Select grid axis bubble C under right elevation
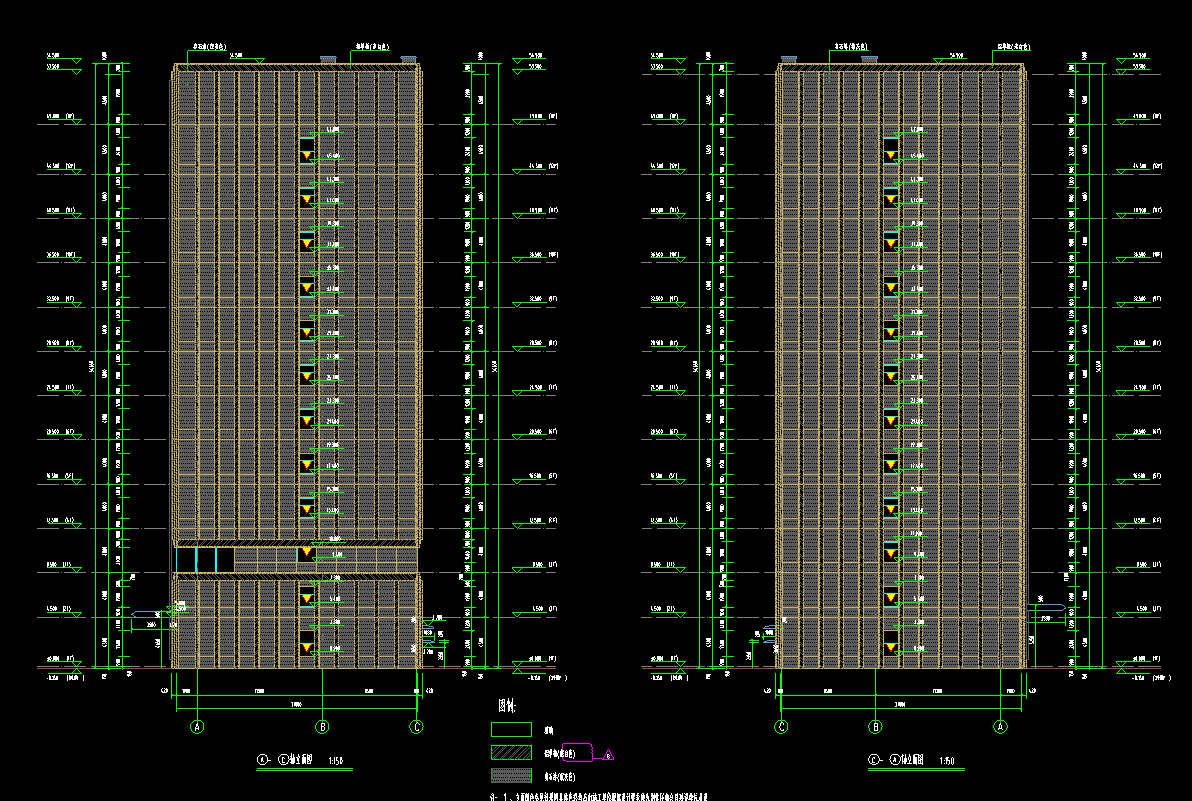Viewport: 1192px width, 801px height. pos(781,727)
